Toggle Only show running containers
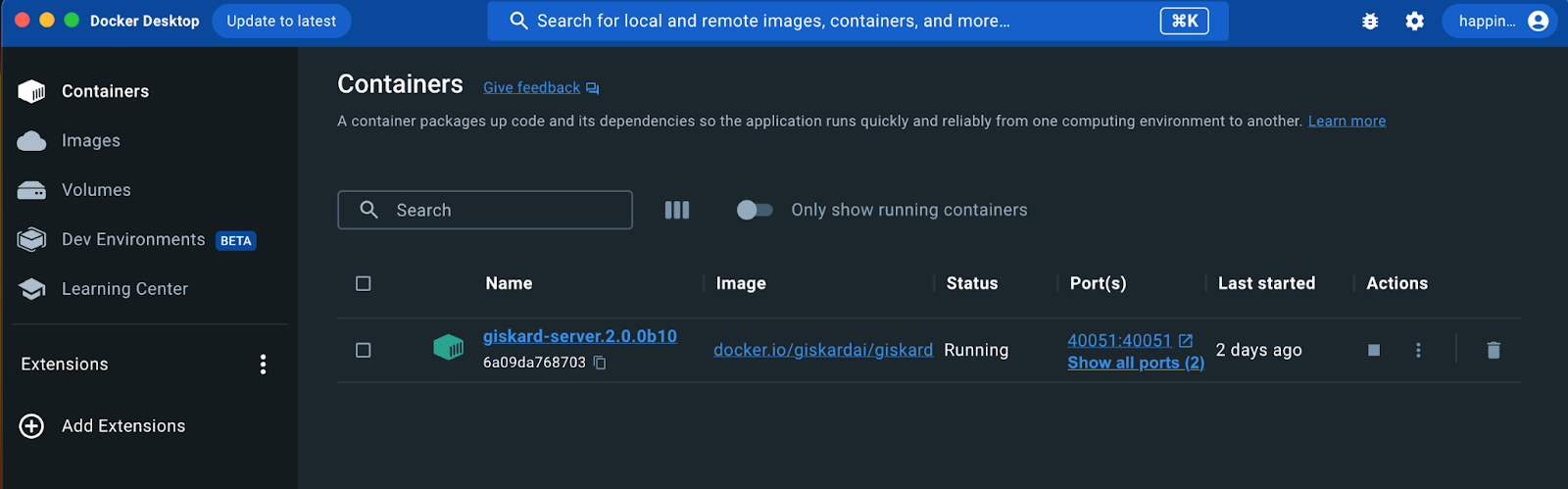 click(755, 210)
